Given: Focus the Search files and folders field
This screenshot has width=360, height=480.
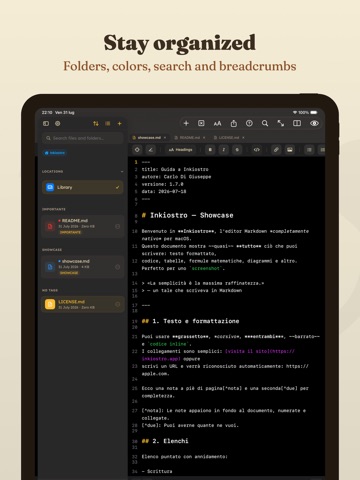Looking at the screenshot, I should (x=83, y=138).
